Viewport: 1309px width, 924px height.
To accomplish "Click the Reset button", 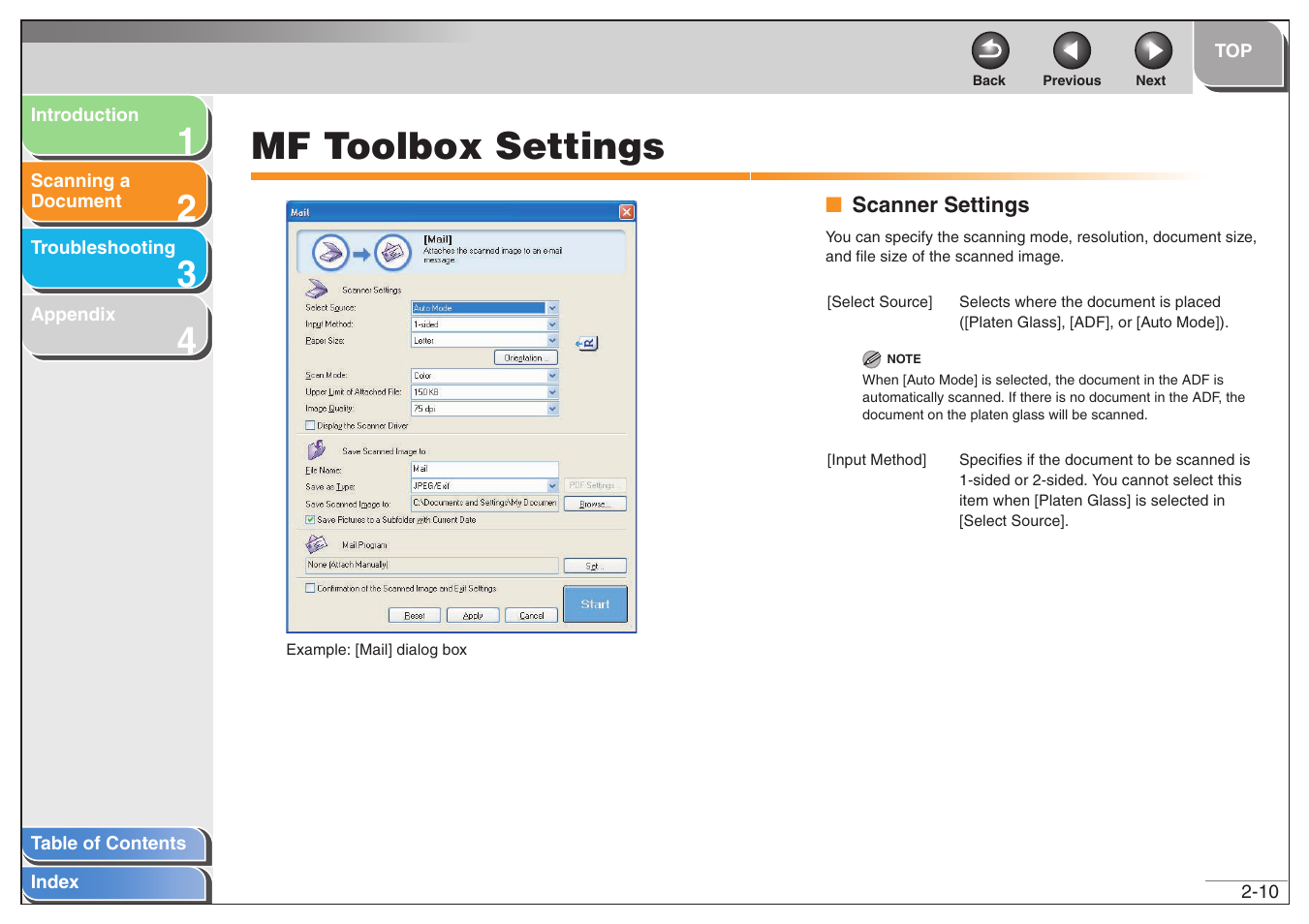I will [415, 615].
